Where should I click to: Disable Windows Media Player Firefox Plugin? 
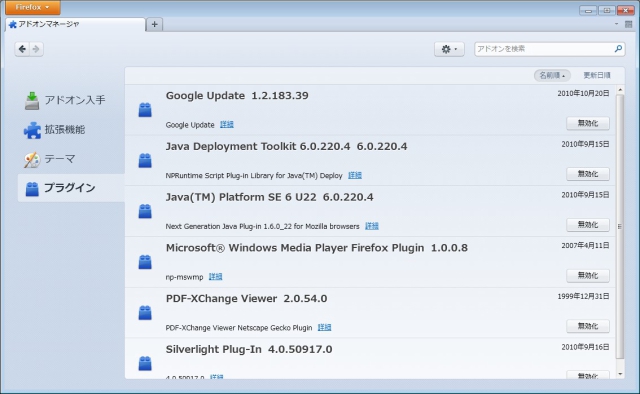tap(588, 276)
